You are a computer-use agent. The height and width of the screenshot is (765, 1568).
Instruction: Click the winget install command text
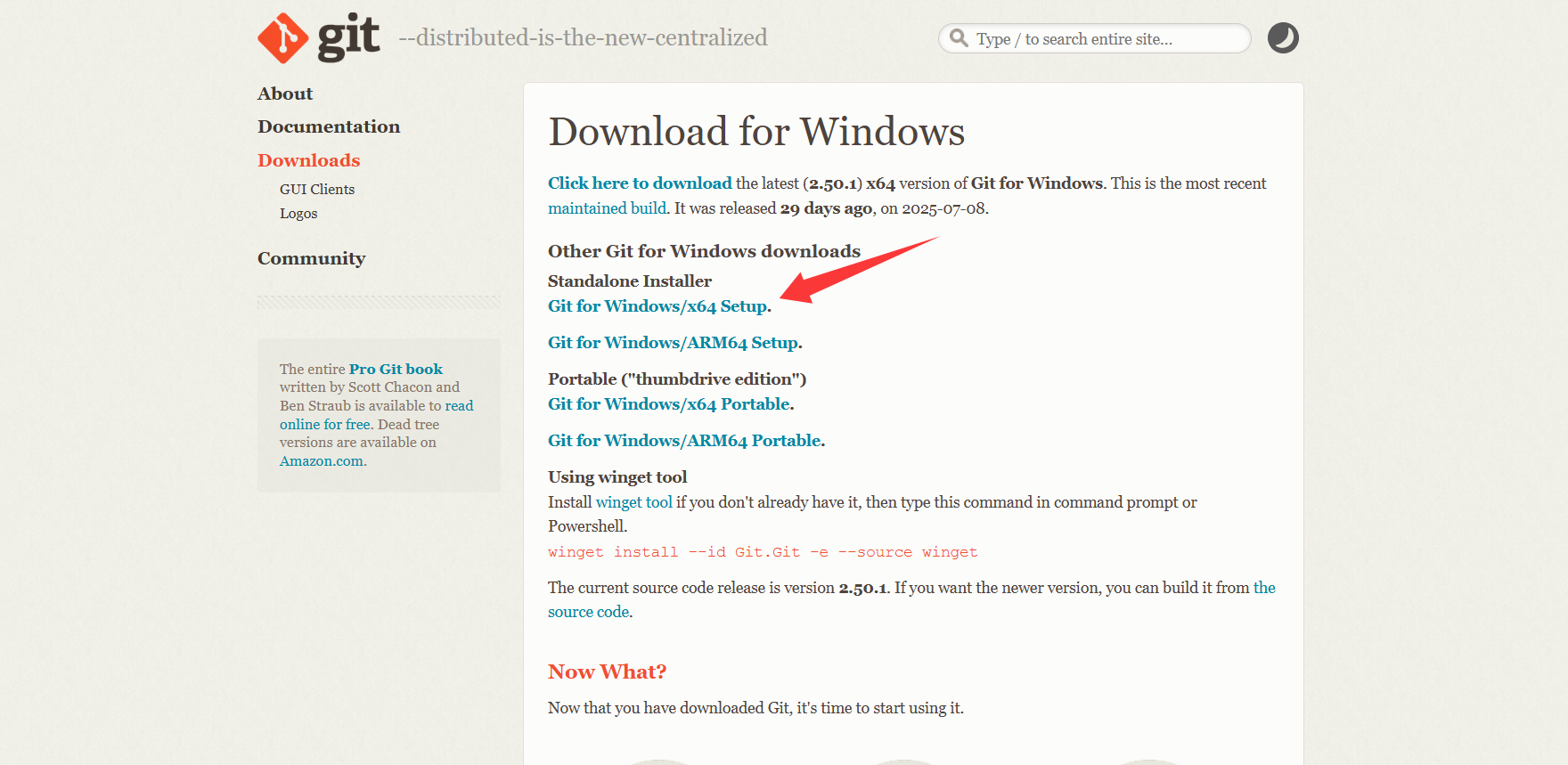point(763,552)
